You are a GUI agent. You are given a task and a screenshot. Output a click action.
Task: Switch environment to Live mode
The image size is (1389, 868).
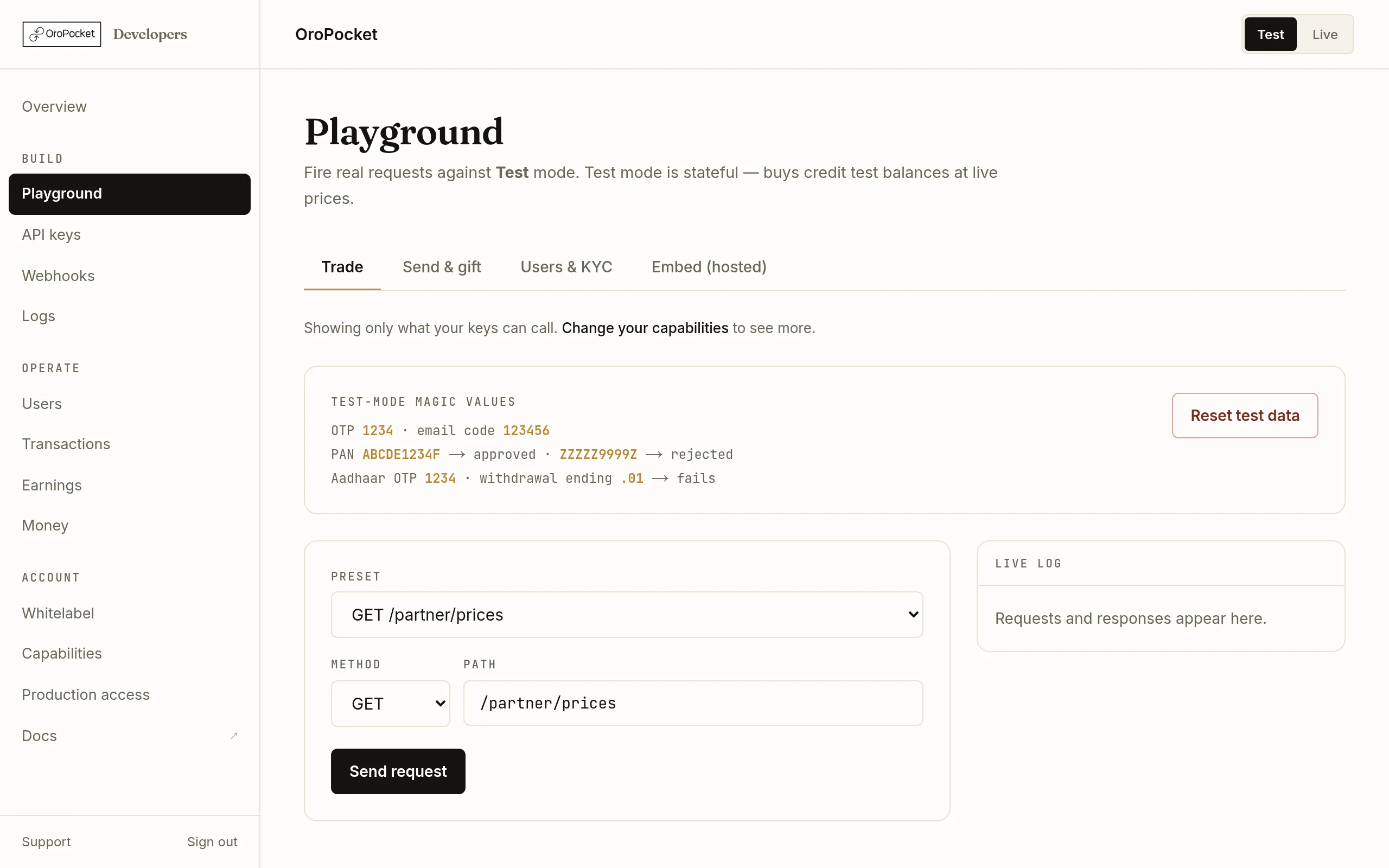click(1325, 34)
